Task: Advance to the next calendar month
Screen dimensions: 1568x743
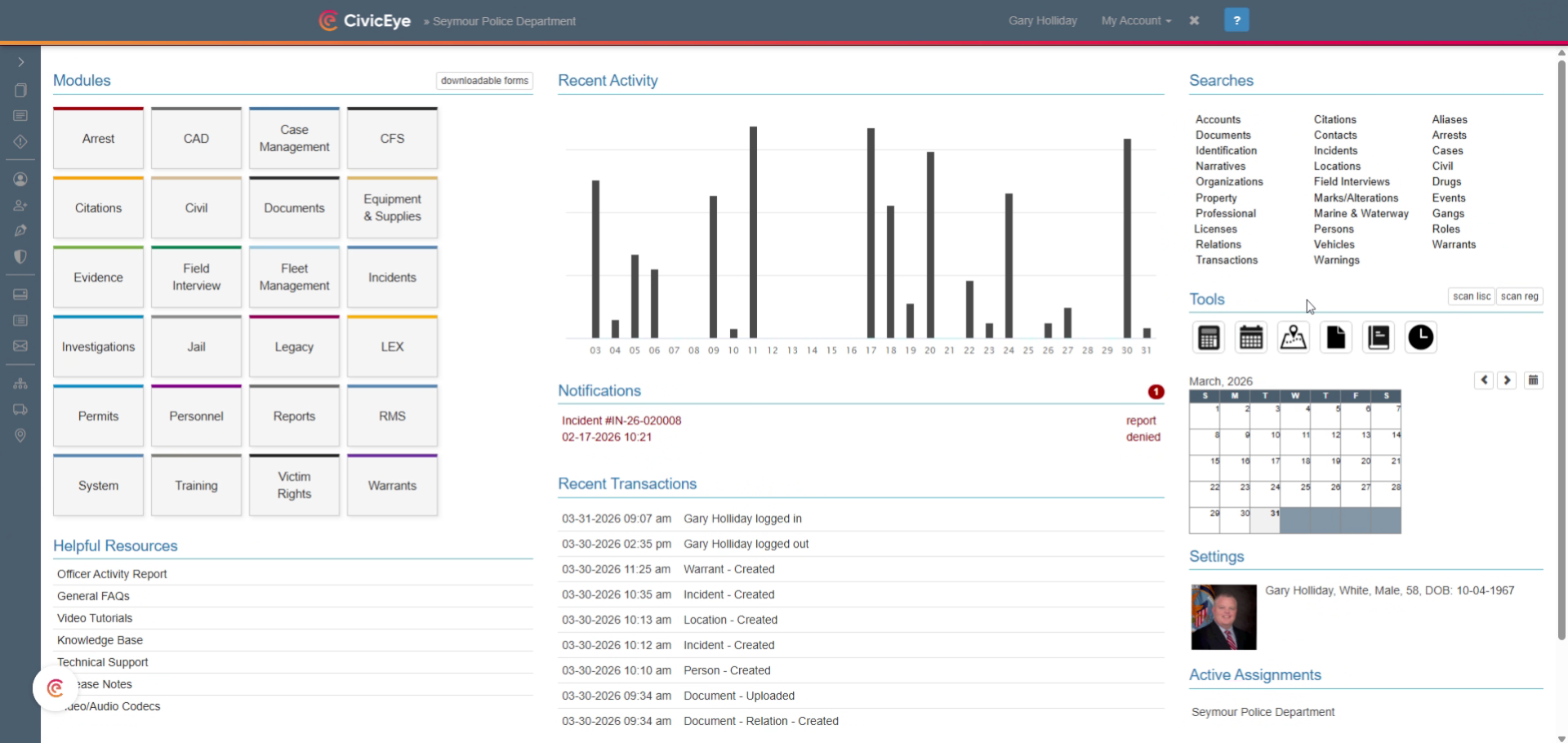Action: pyautogui.click(x=1507, y=380)
